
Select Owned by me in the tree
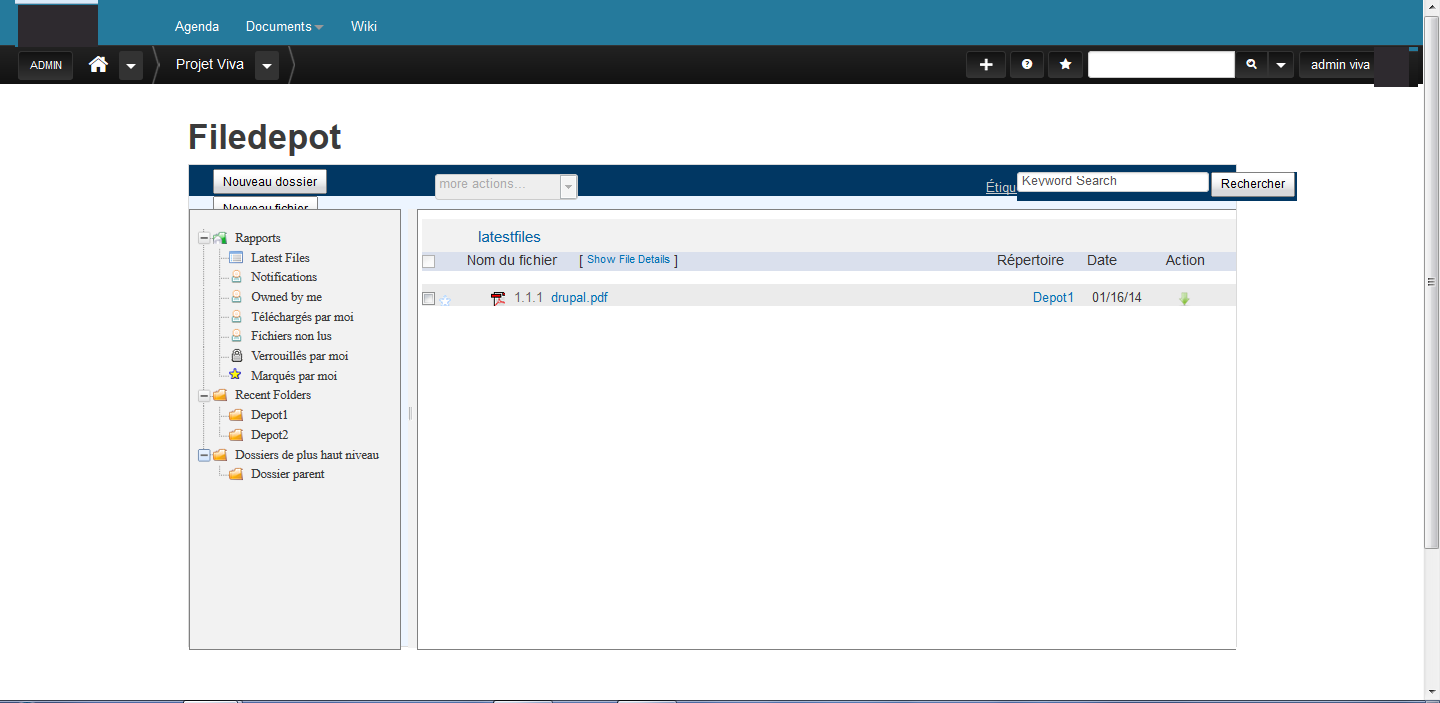286,297
